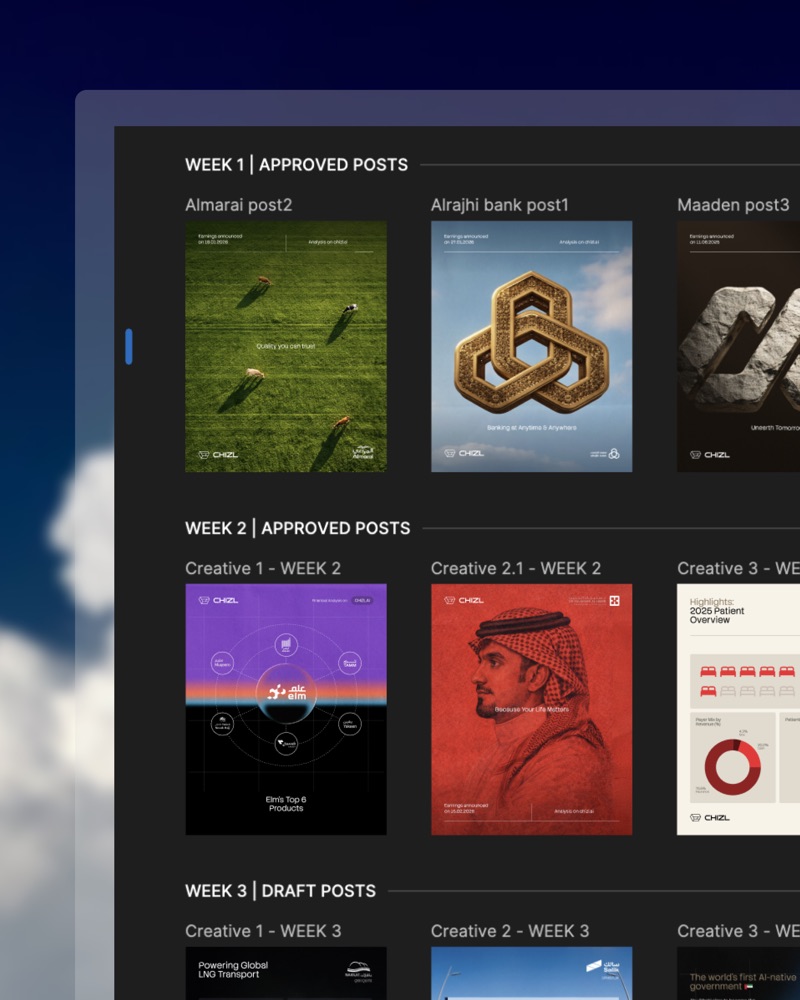Screen dimensions: 800x1000
Task: Click the 'Alrajhi bank post1' frame label
Action: 500,205
